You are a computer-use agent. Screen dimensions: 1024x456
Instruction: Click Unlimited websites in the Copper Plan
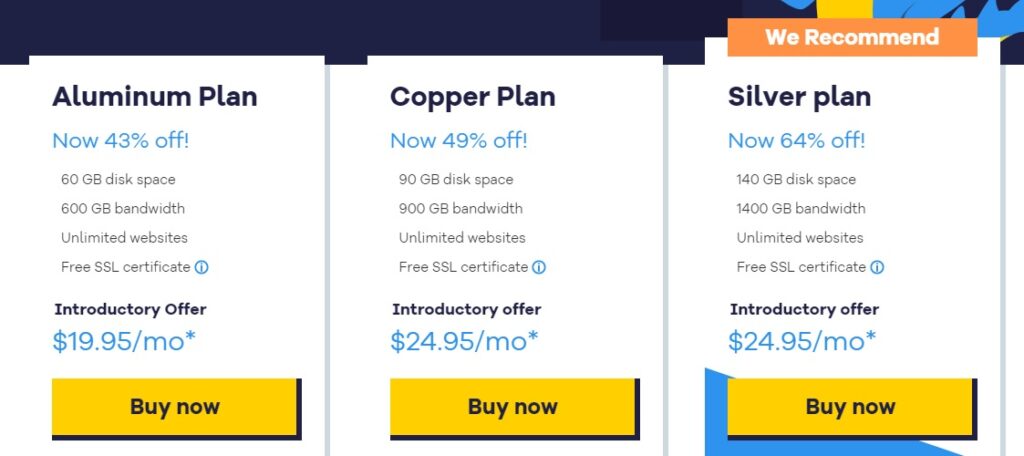(x=462, y=238)
